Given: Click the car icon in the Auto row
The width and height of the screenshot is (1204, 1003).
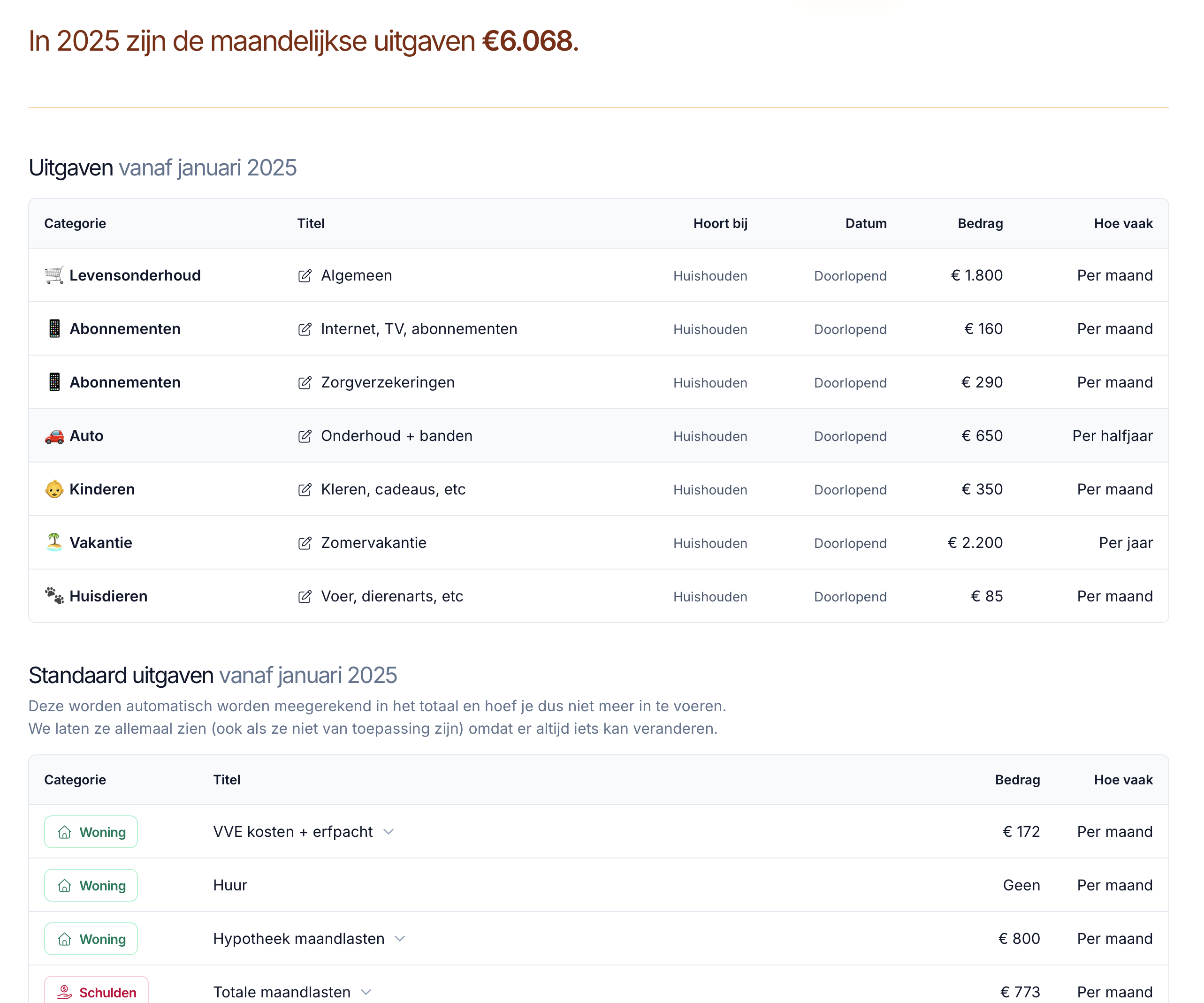Looking at the screenshot, I should (53, 436).
